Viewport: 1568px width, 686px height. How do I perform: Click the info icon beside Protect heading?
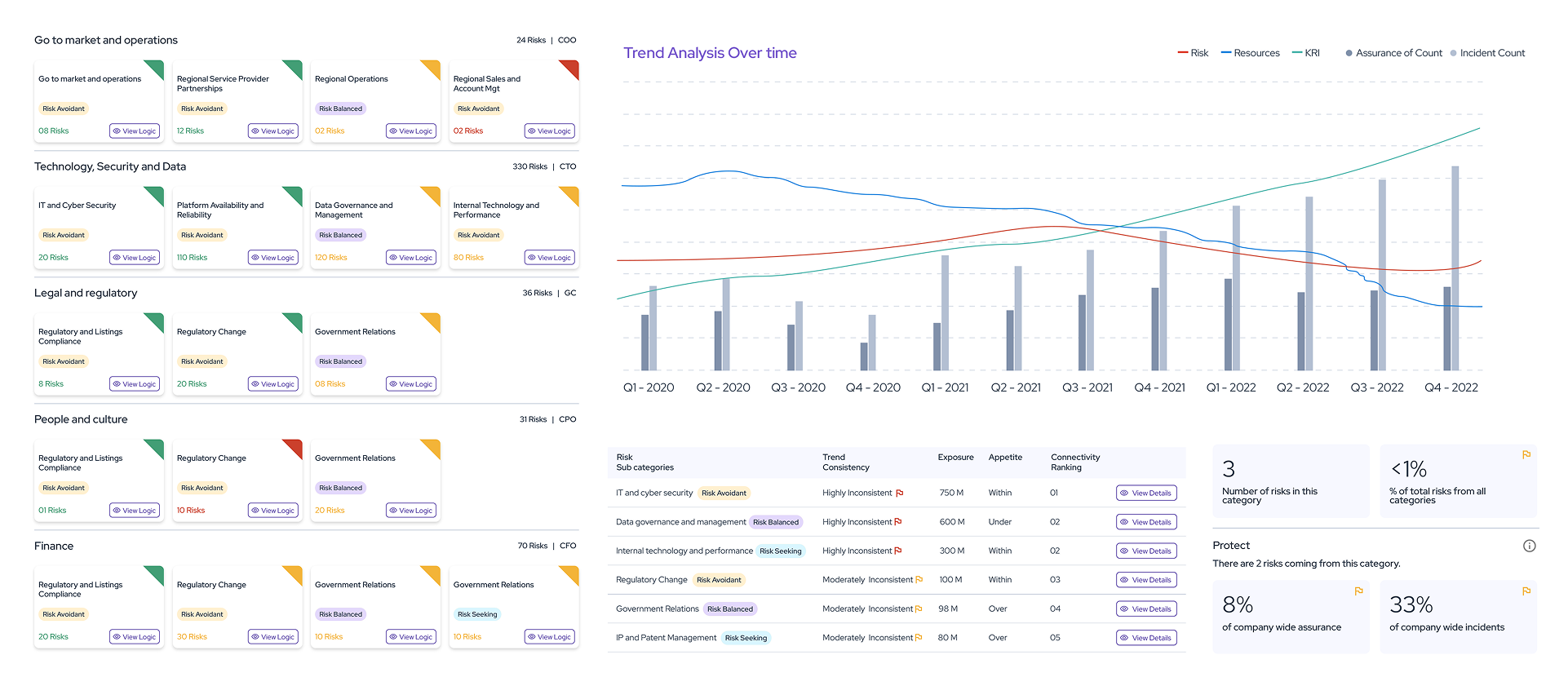[x=1529, y=546]
